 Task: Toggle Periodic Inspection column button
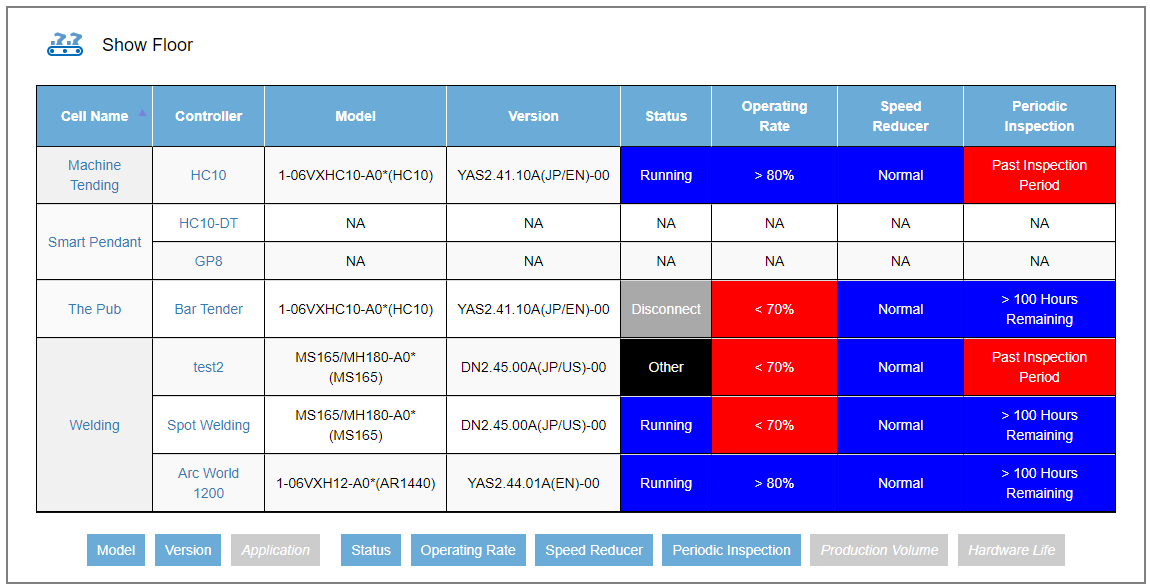731,550
